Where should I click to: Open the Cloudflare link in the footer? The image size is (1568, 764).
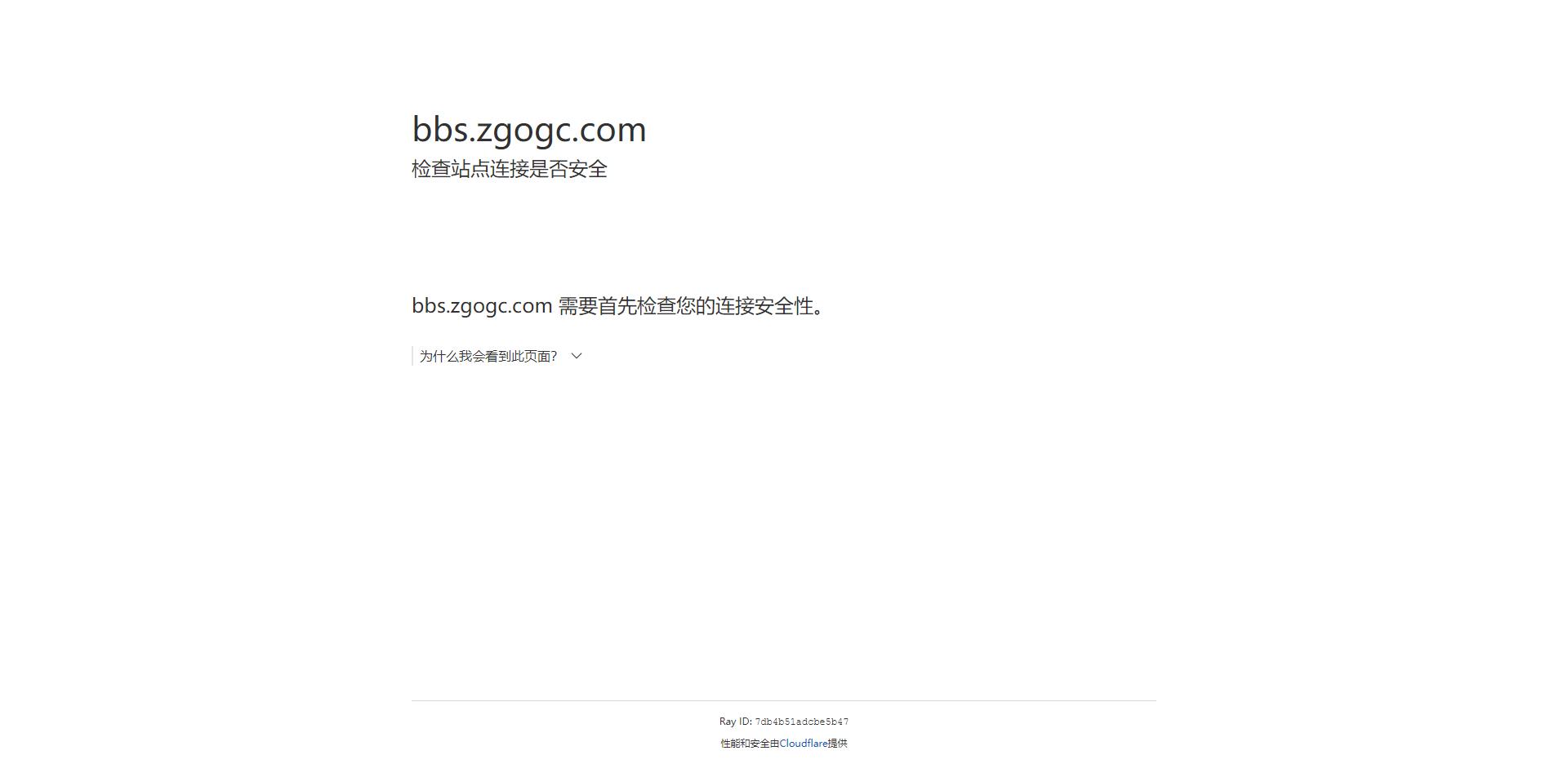[x=803, y=744]
